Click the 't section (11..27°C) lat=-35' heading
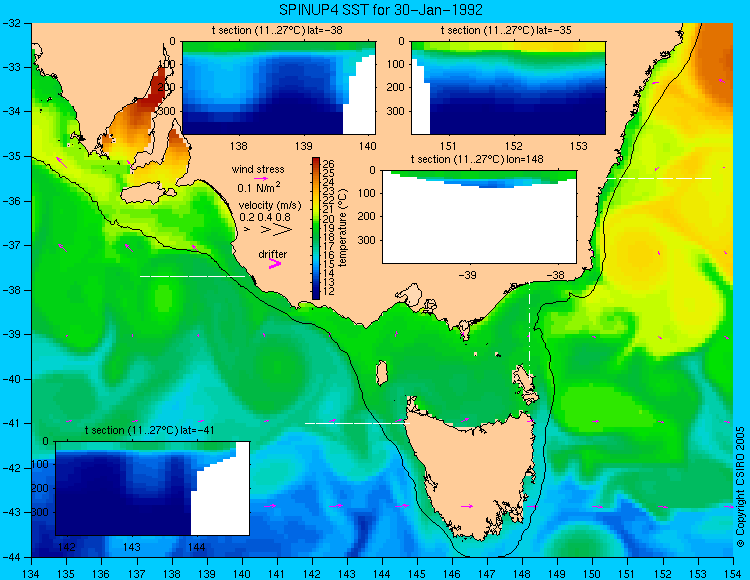This screenshot has width=750, height=580. [x=506, y=31]
